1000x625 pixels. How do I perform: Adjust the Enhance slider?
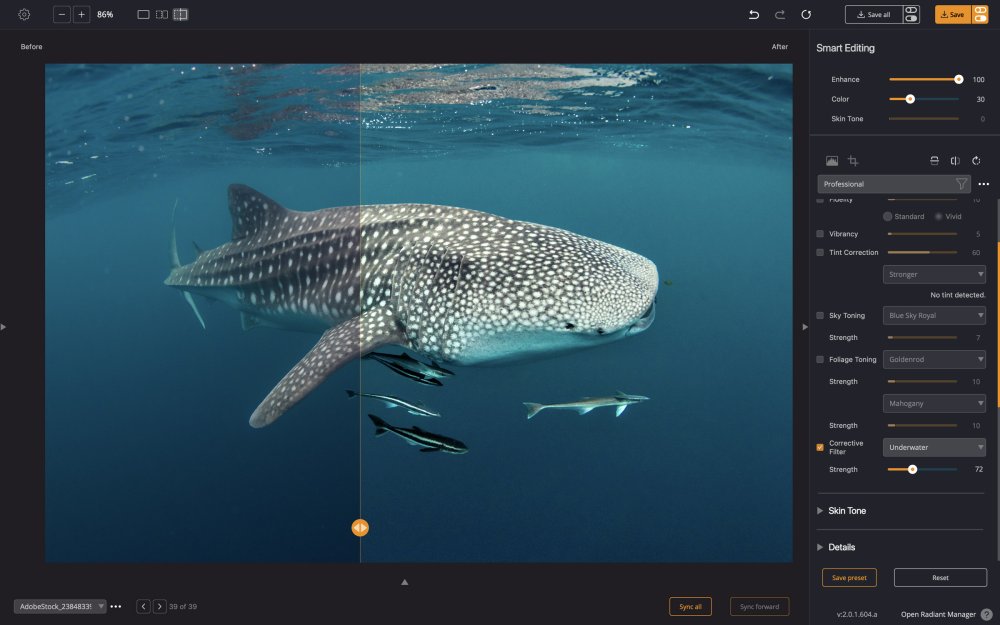(924, 79)
